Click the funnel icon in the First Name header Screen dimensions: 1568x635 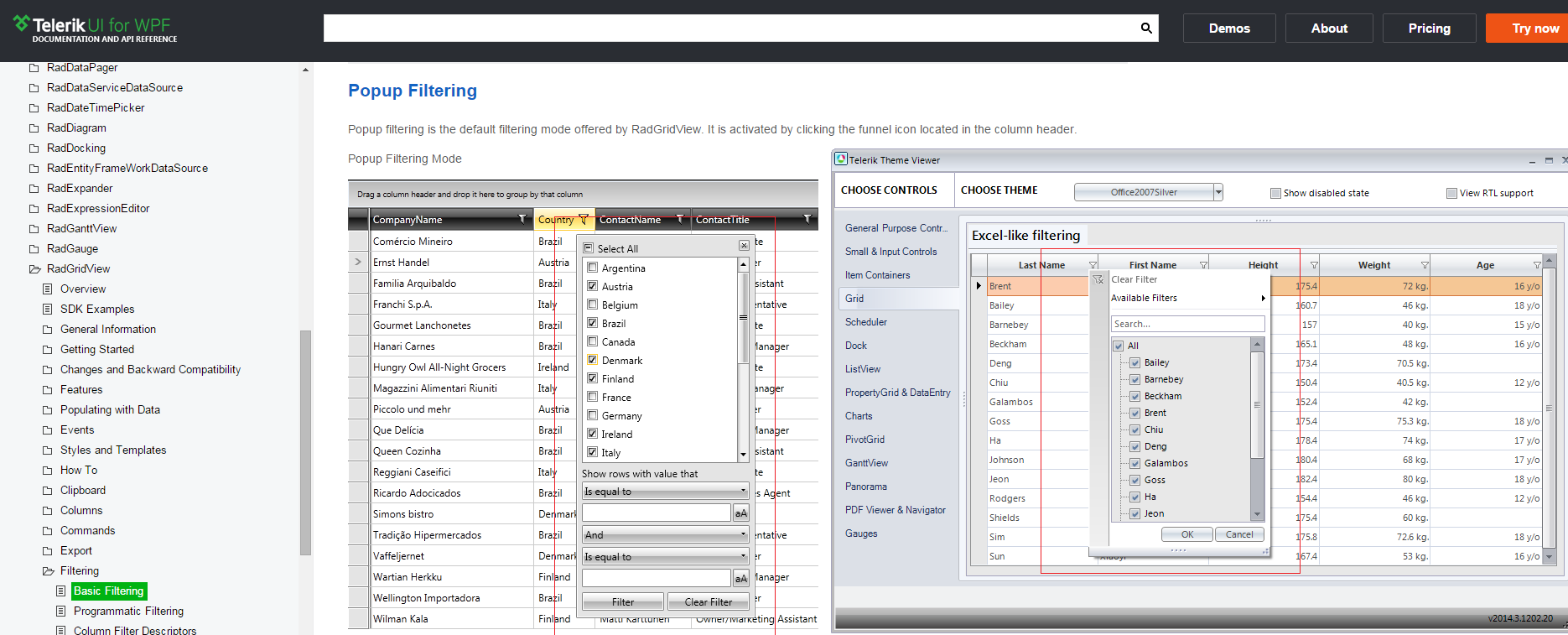(1203, 265)
